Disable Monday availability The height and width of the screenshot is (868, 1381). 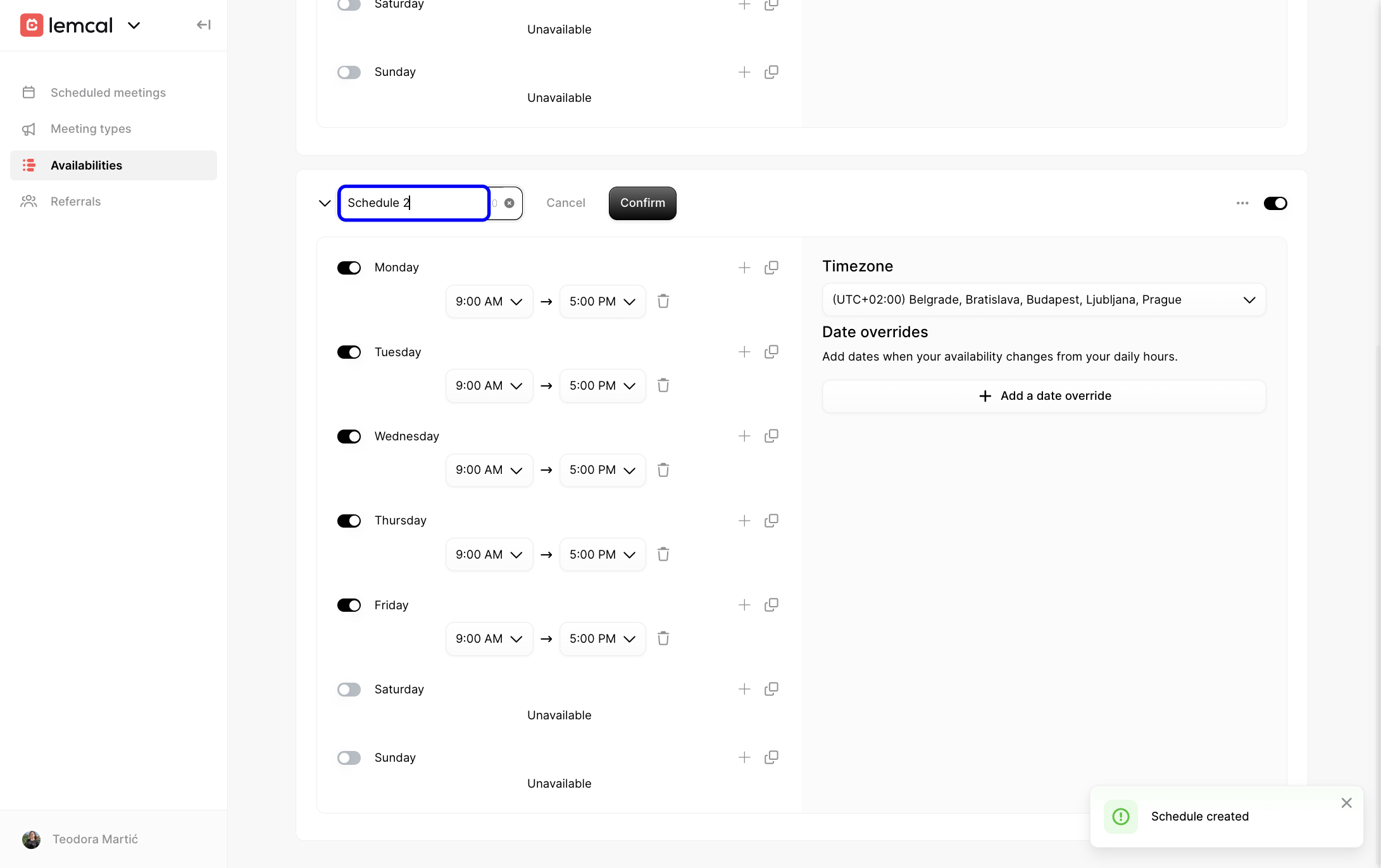[349, 267]
